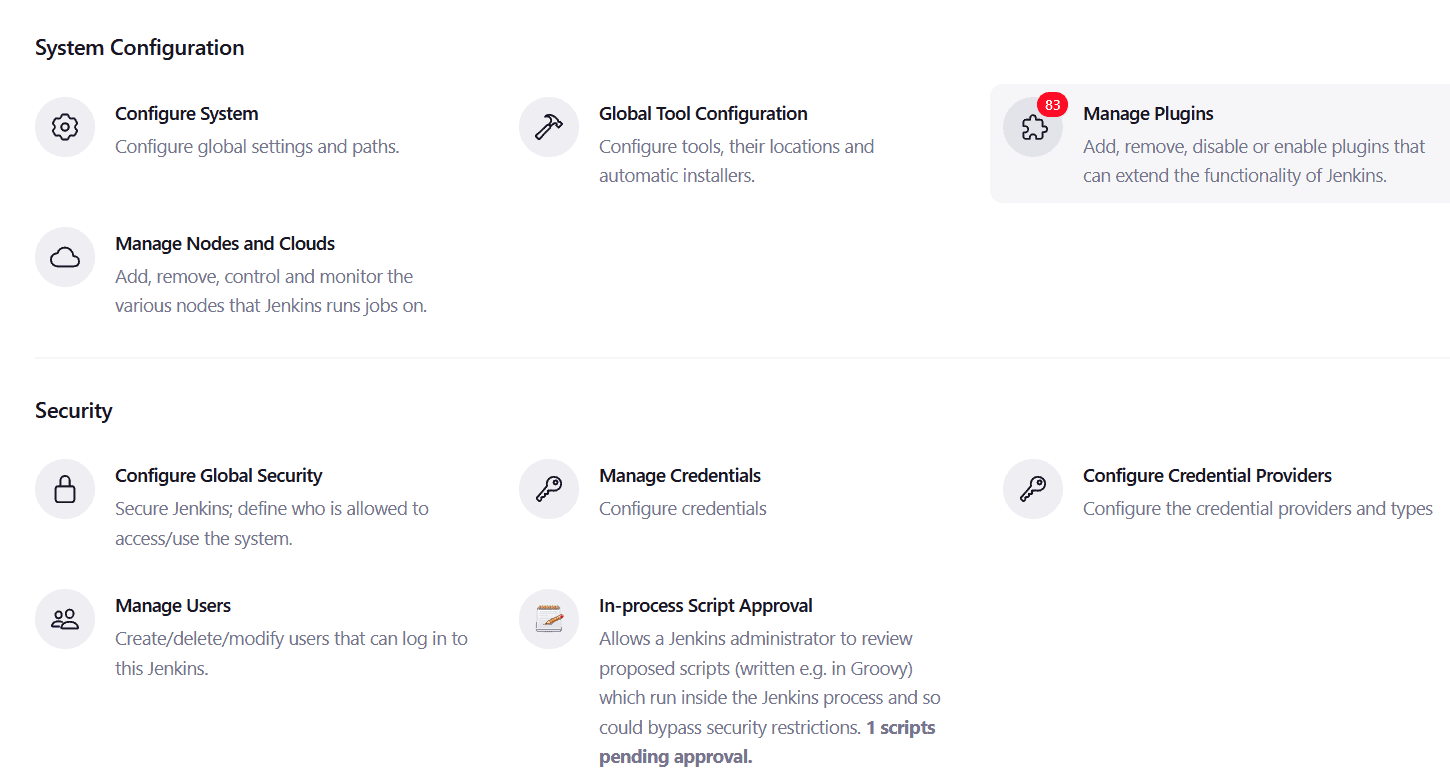Open Manage Nodes and Clouds
Viewport: 1450px width, 778px height.
(x=224, y=243)
